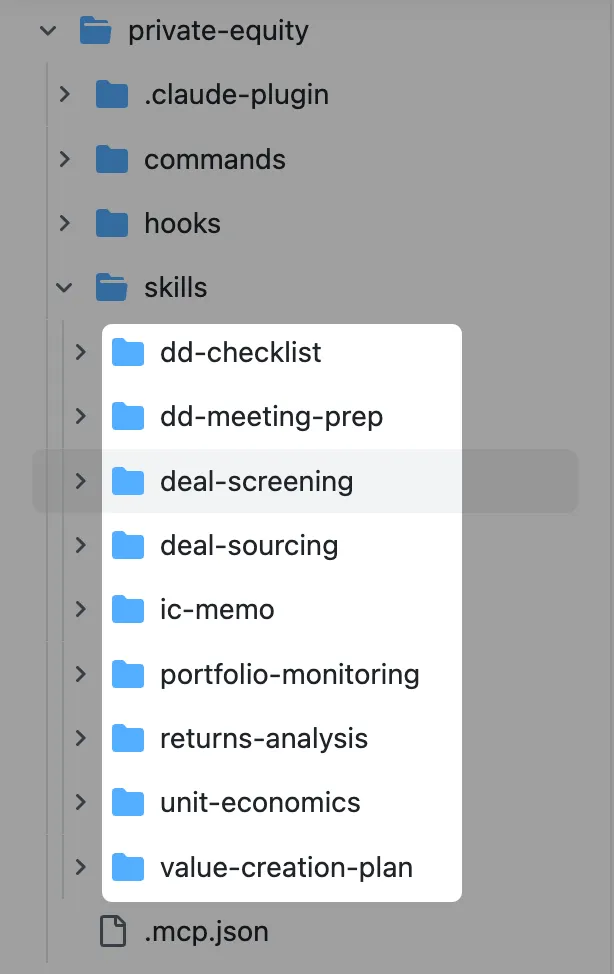614x974 pixels.
Task: Click the .mcp.json file icon
Action: coord(113,932)
